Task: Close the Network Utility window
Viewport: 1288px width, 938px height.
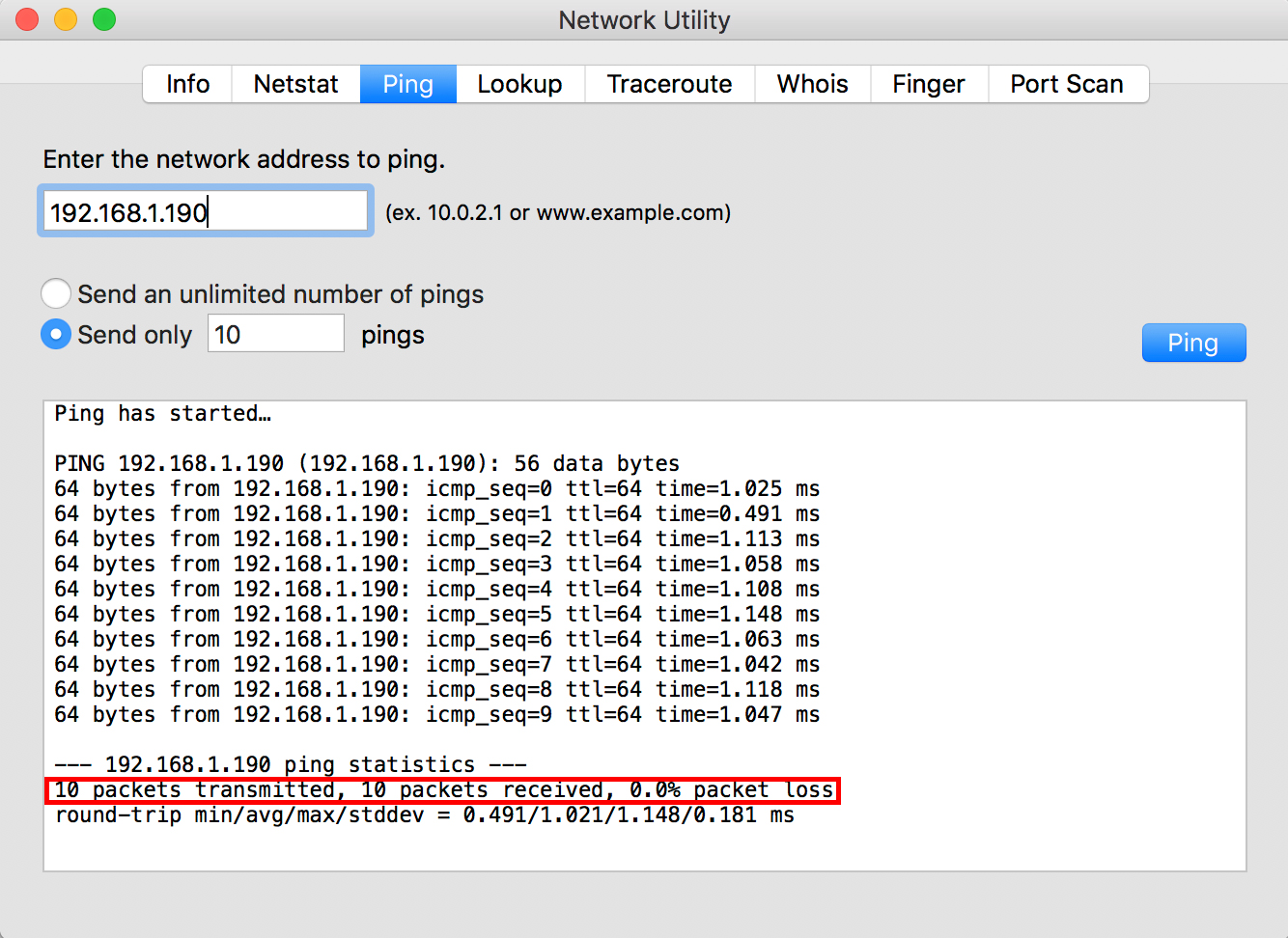Action: [27, 19]
